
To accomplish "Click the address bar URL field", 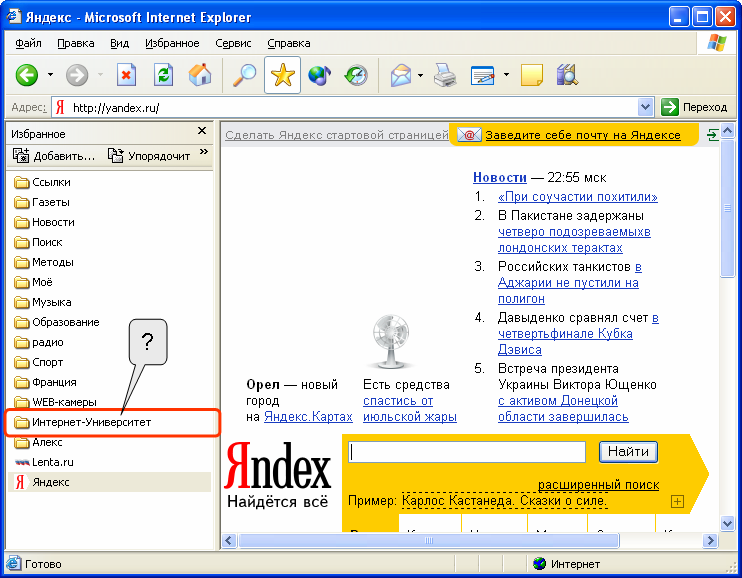I will coord(353,107).
